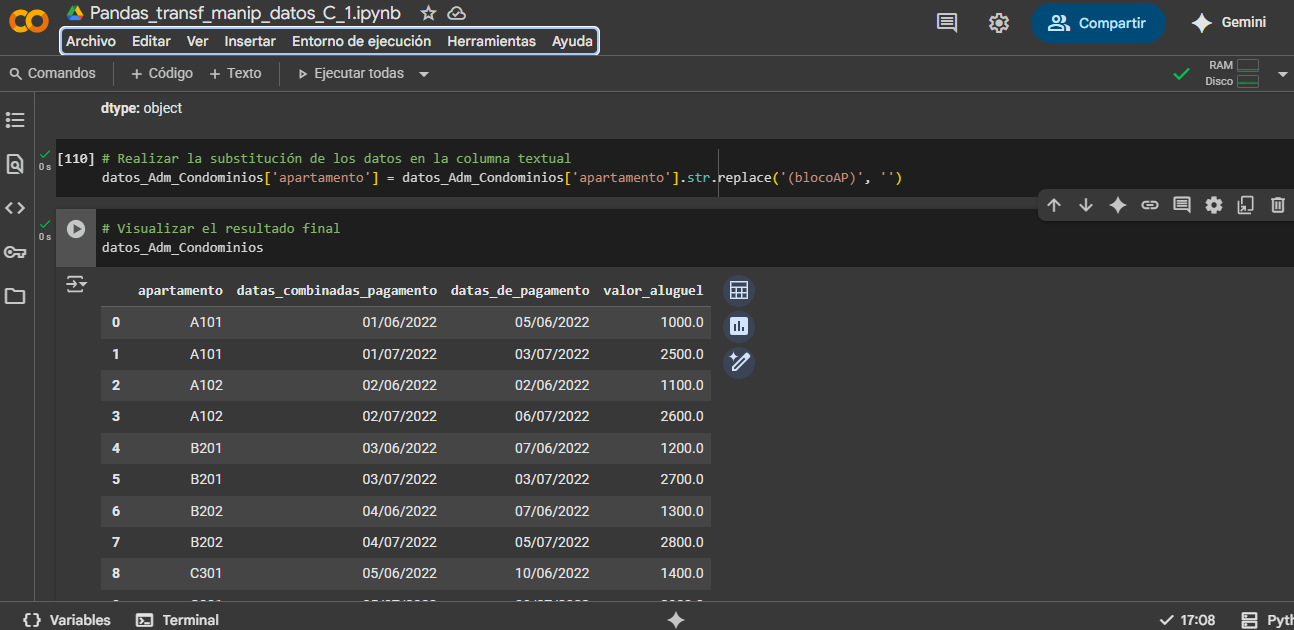
Task: Convert the dataframe to an interactive table
Action: pyautogui.click(x=739, y=291)
